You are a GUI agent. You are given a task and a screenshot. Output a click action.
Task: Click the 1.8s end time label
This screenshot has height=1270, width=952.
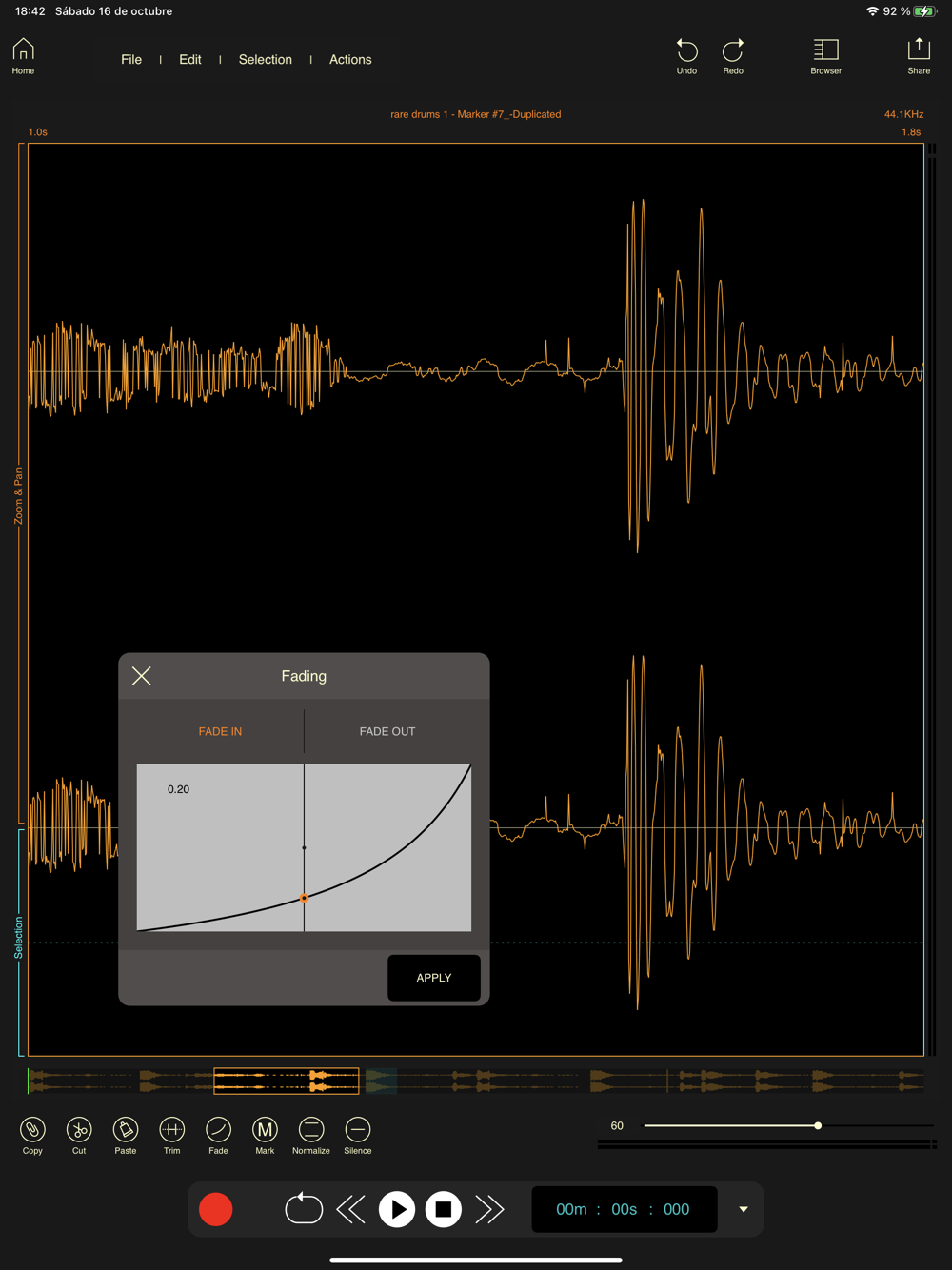pyautogui.click(x=911, y=132)
